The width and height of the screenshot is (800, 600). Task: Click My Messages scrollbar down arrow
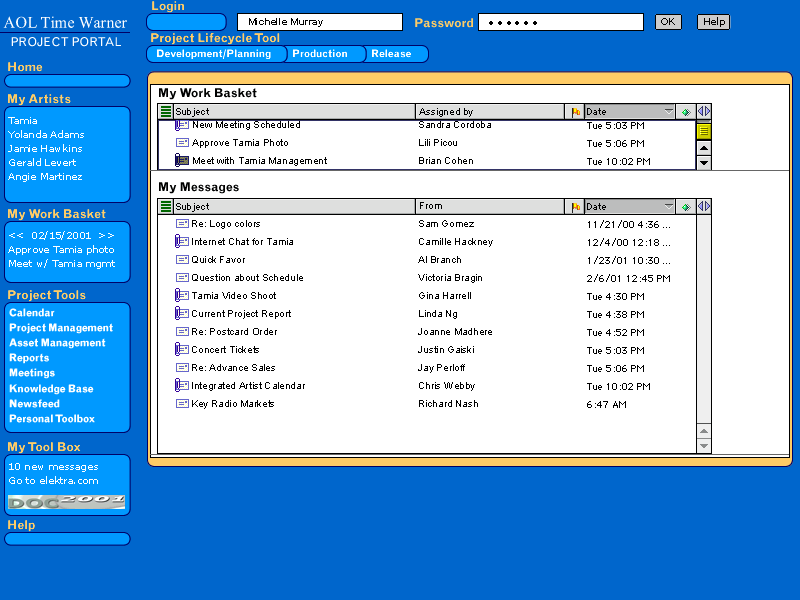pos(704,445)
